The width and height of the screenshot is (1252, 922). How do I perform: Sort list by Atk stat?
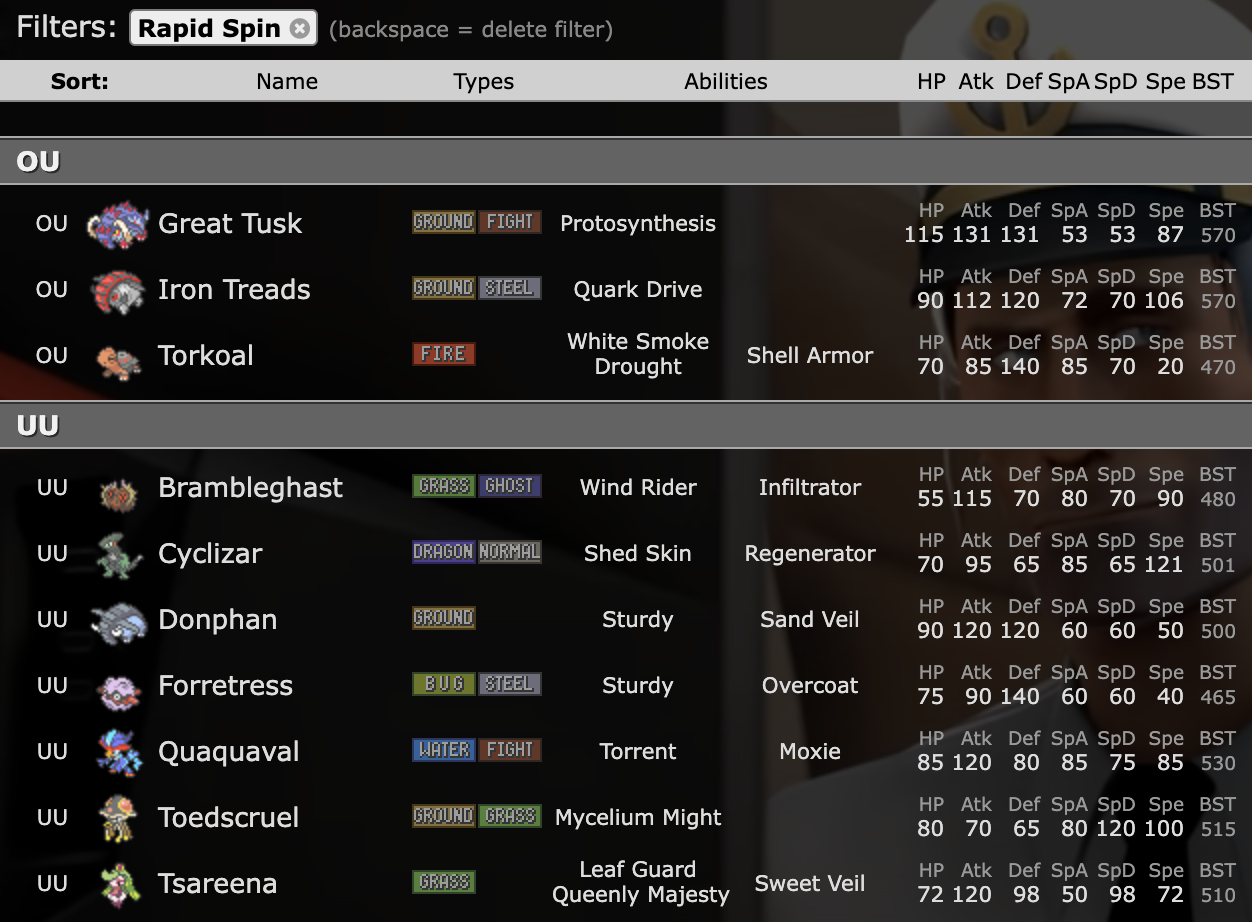976,82
